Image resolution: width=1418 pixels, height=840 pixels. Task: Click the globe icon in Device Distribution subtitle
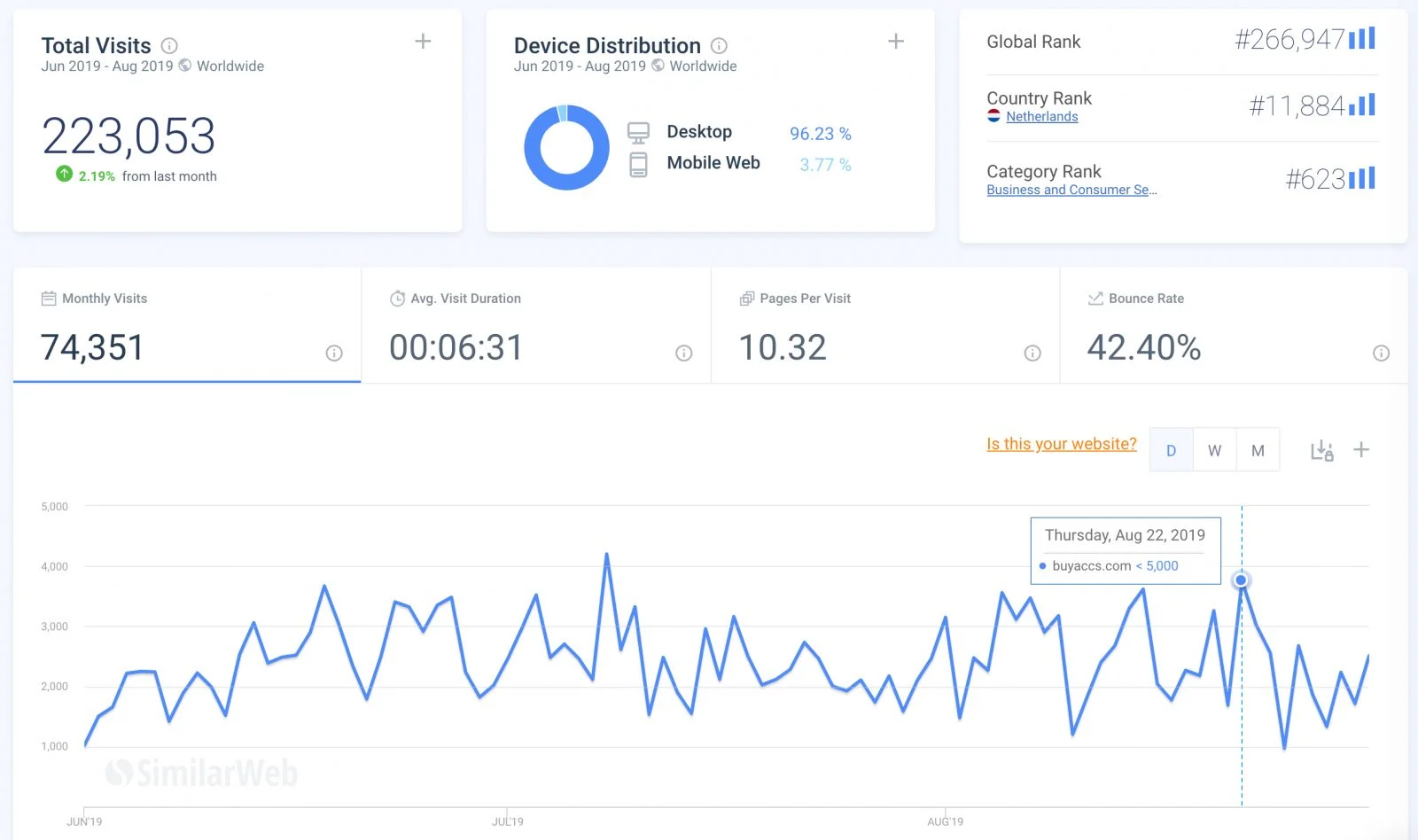coord(658,66)
